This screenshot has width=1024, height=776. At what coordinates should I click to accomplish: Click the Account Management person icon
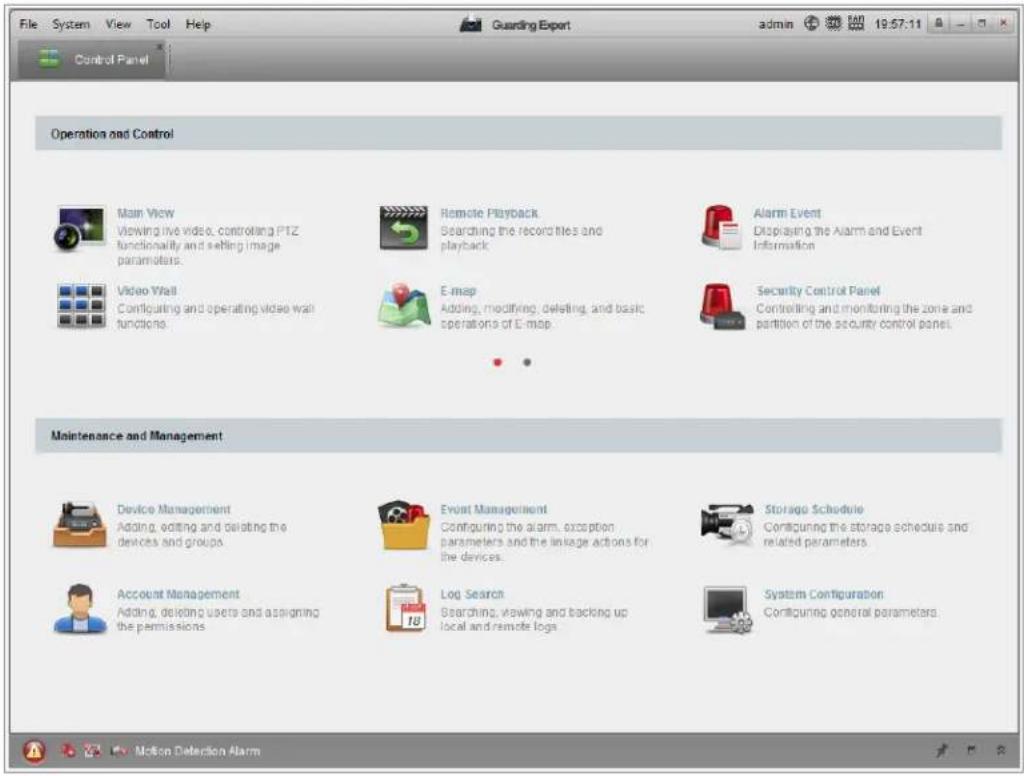coord(80,609)
